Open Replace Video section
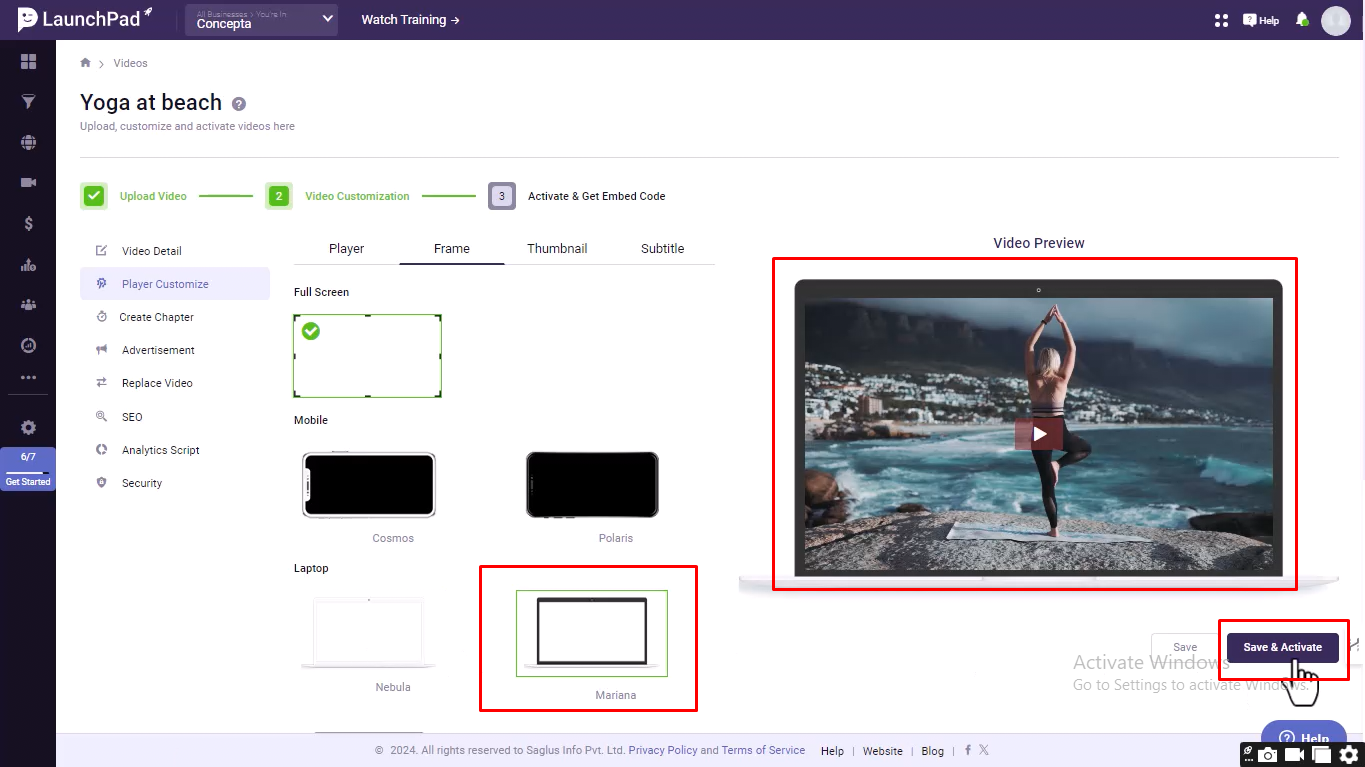The height and width of the screenshot is (767, 1365). pos(175,383)
